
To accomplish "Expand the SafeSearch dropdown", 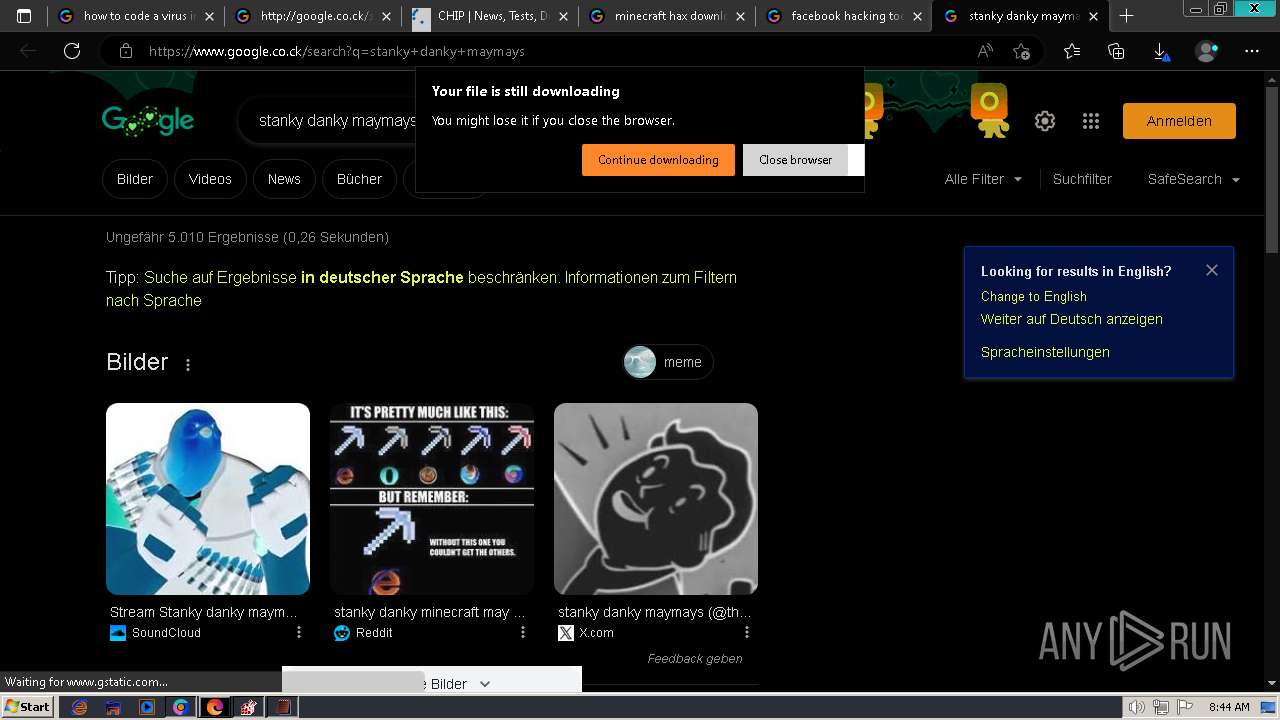I will tap(1194, 179).
